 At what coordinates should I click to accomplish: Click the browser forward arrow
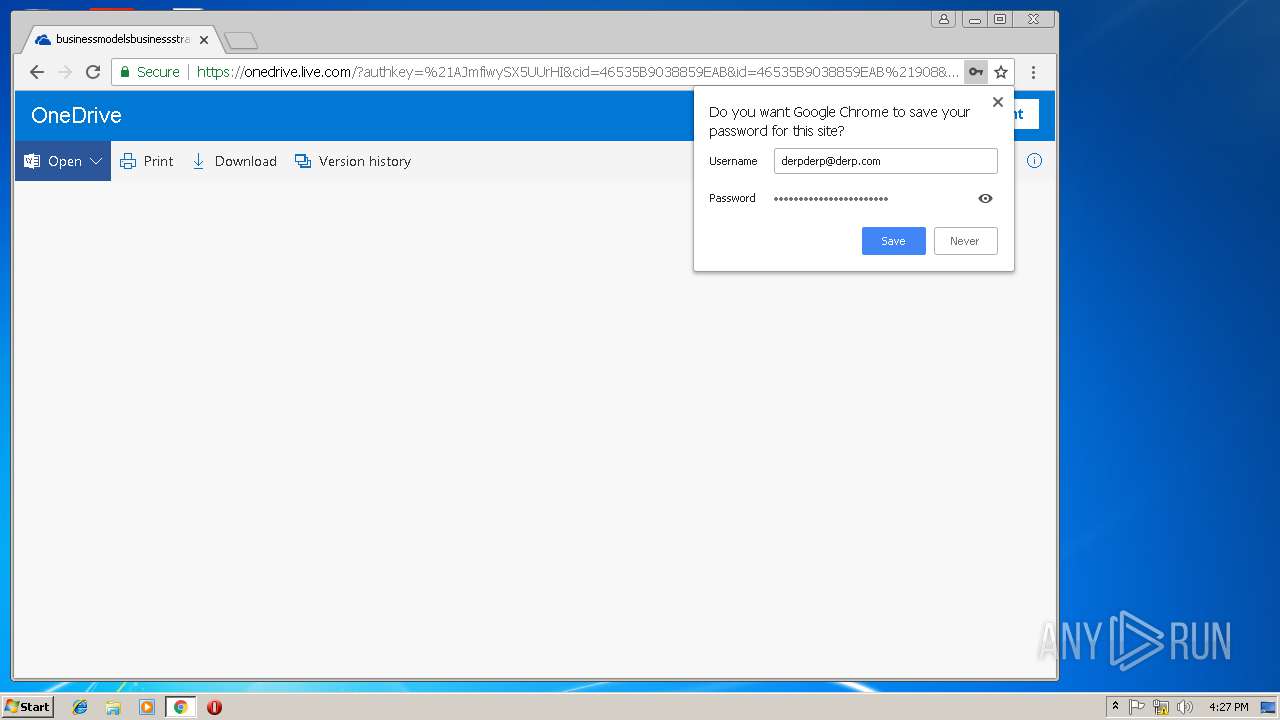(65, 72)
